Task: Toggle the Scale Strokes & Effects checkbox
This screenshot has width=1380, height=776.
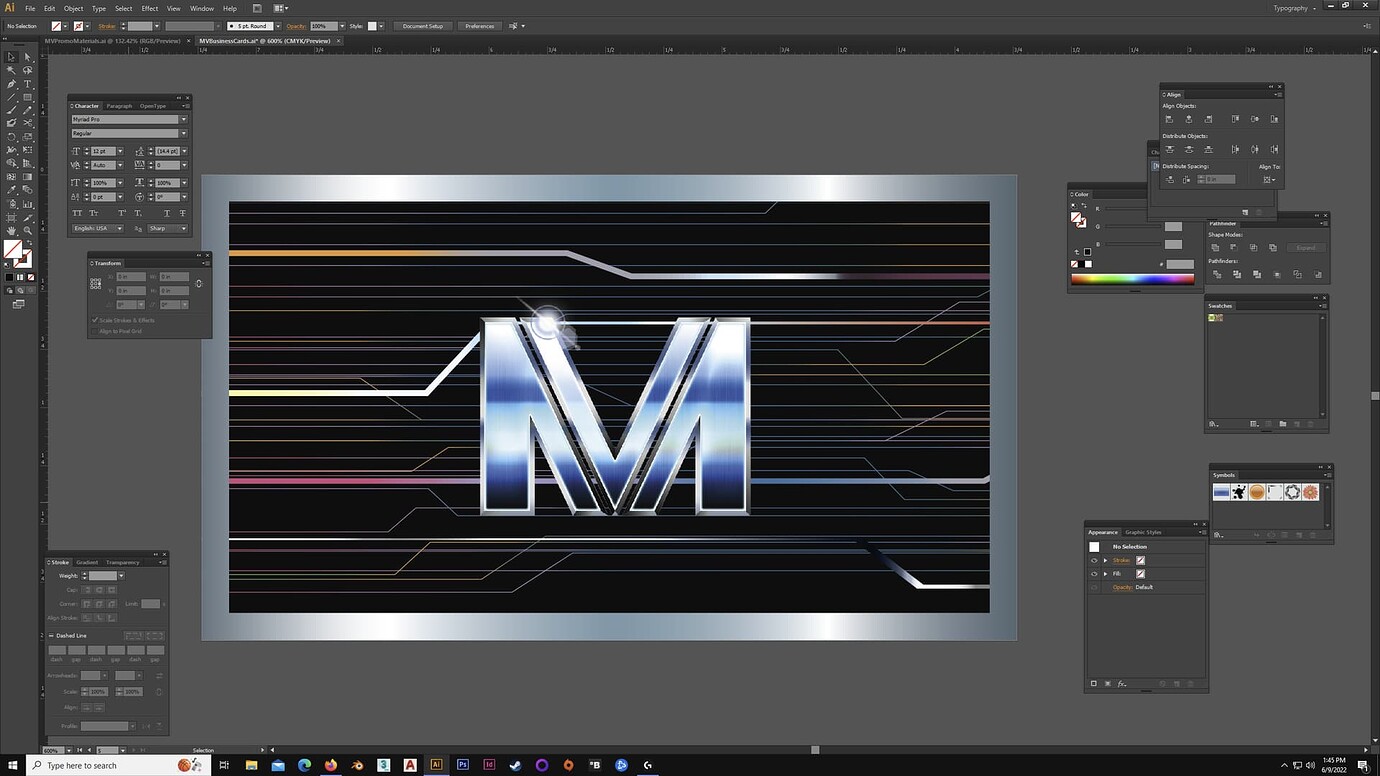Action: click(95, 320)
